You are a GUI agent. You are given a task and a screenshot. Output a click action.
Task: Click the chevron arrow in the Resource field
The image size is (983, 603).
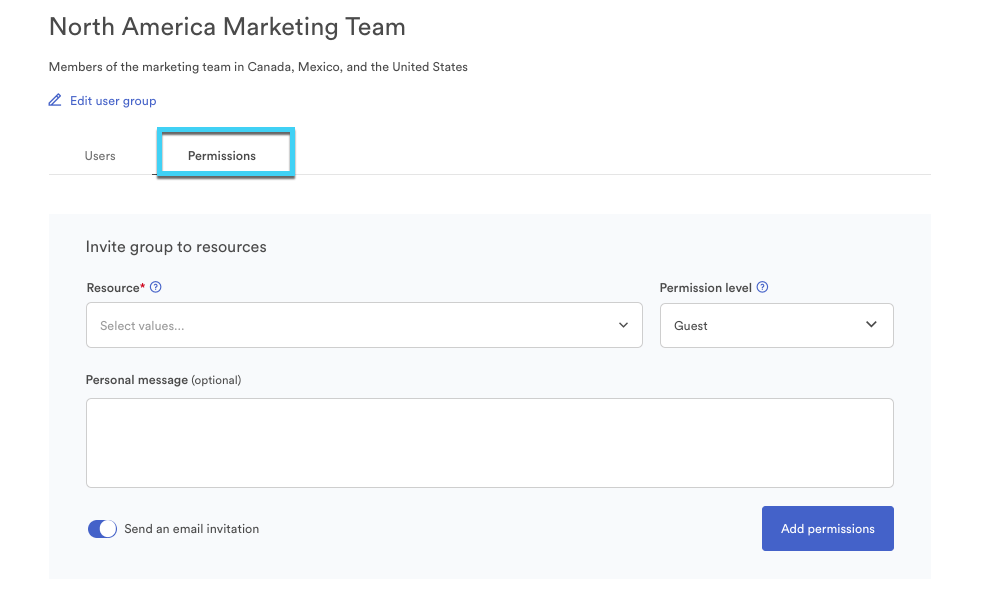623,325
